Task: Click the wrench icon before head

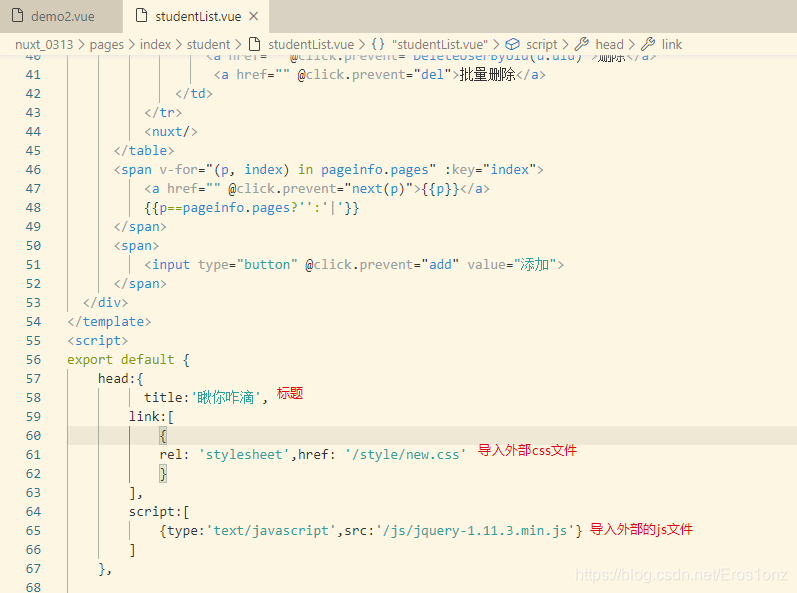Action: click(x=581, y=44)
